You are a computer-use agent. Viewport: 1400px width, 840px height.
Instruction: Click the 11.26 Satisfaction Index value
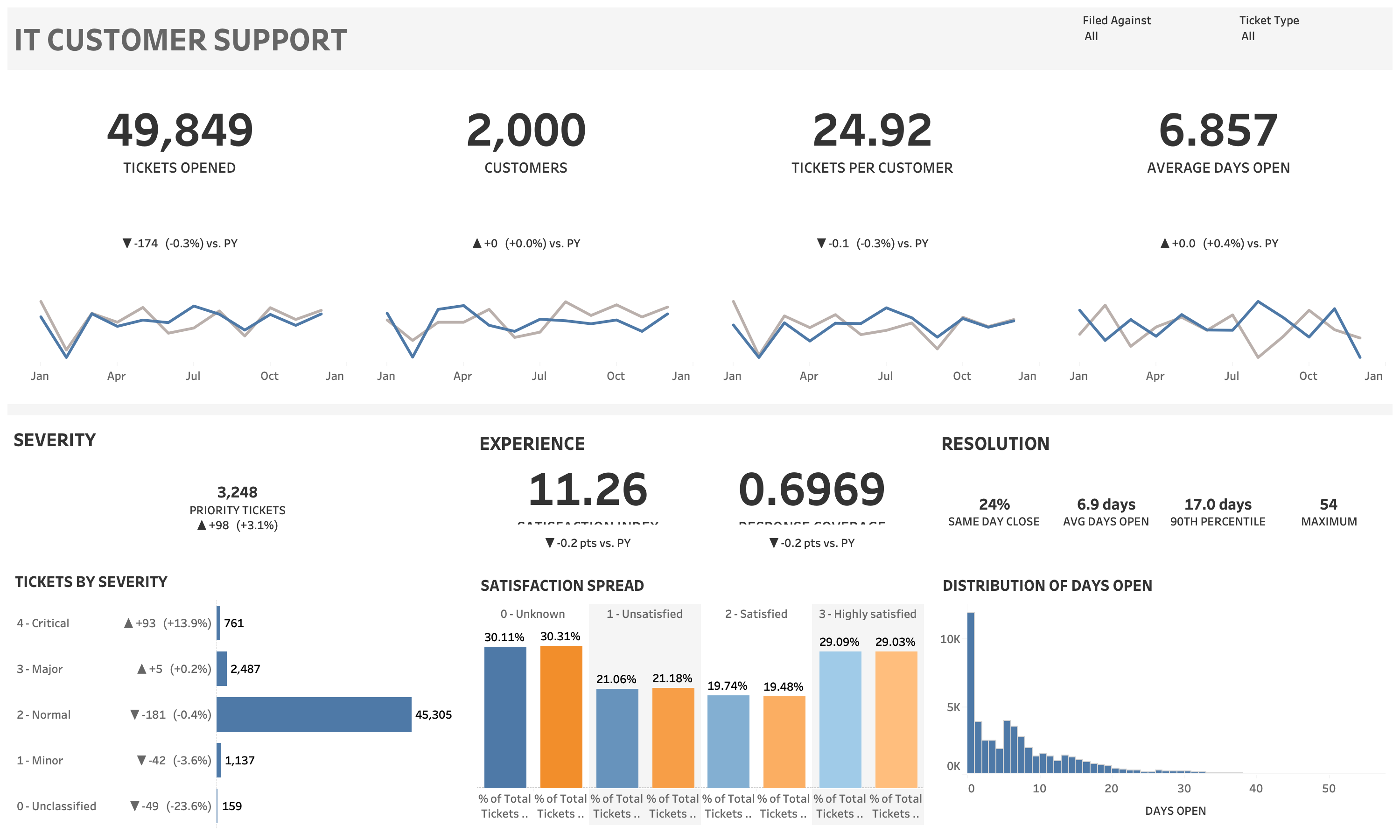pos(588,490)
